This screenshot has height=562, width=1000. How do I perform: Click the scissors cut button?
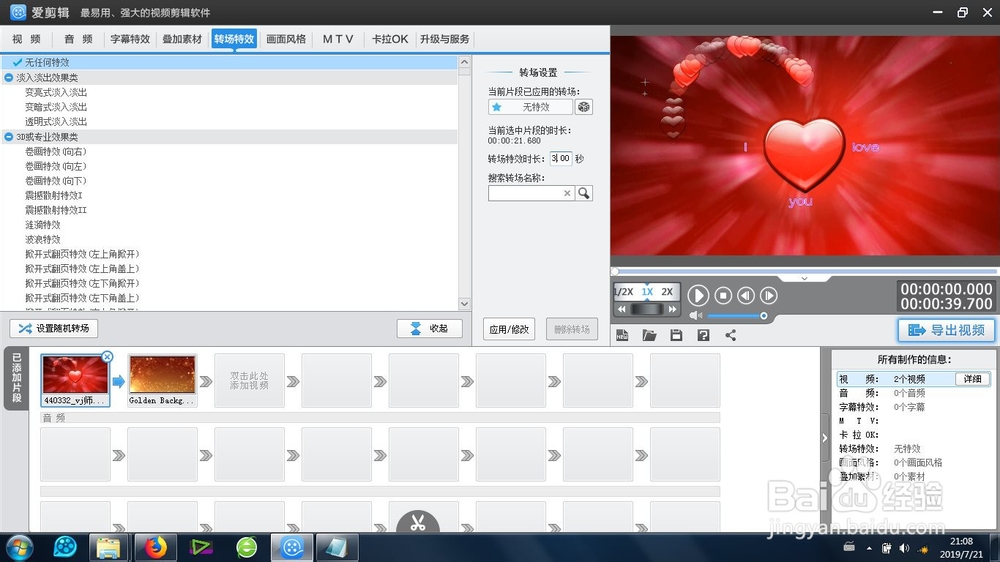click(418, 522)
